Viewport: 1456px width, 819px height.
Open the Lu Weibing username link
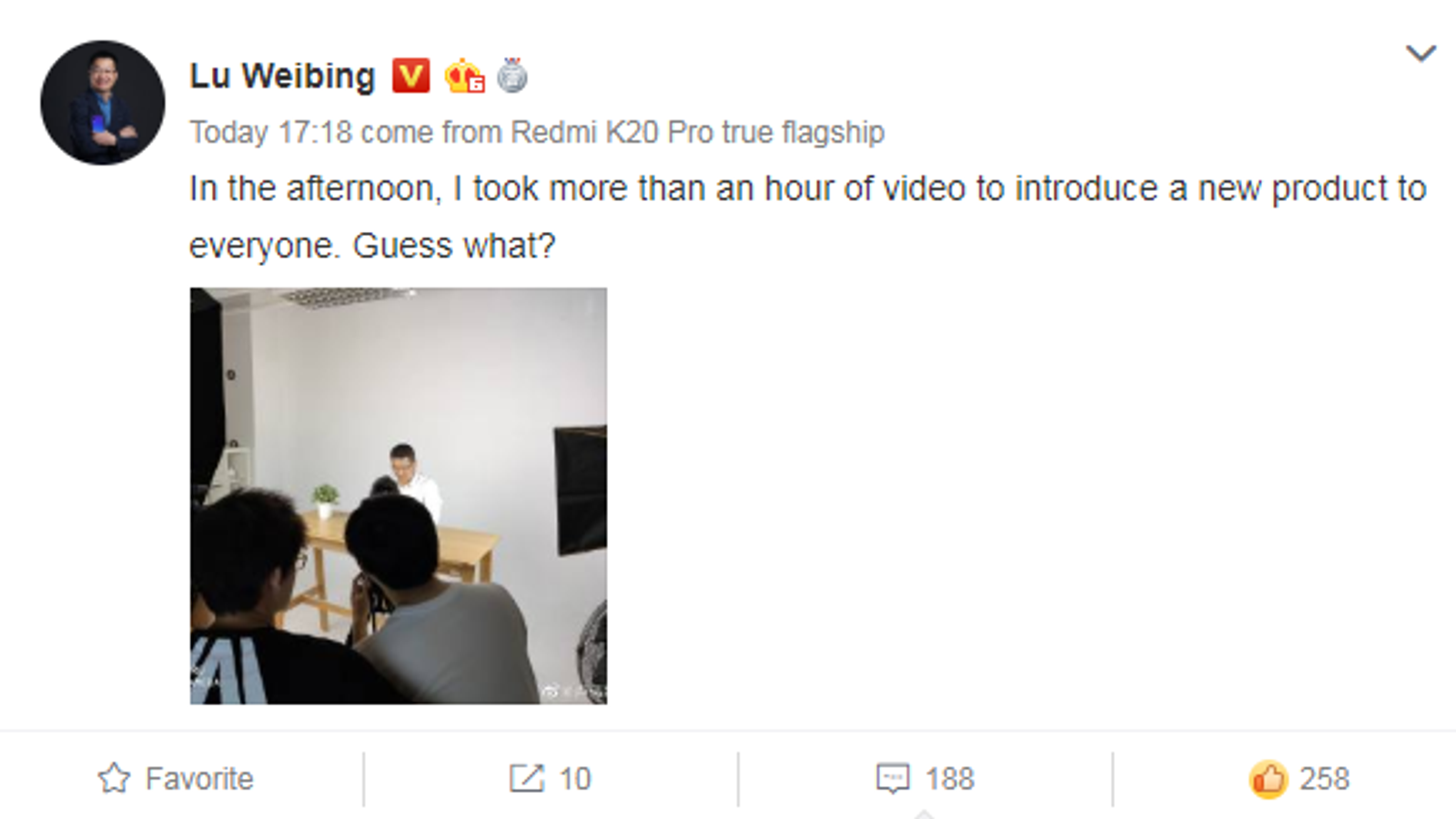pyautogui.click(x=282, y=76)
